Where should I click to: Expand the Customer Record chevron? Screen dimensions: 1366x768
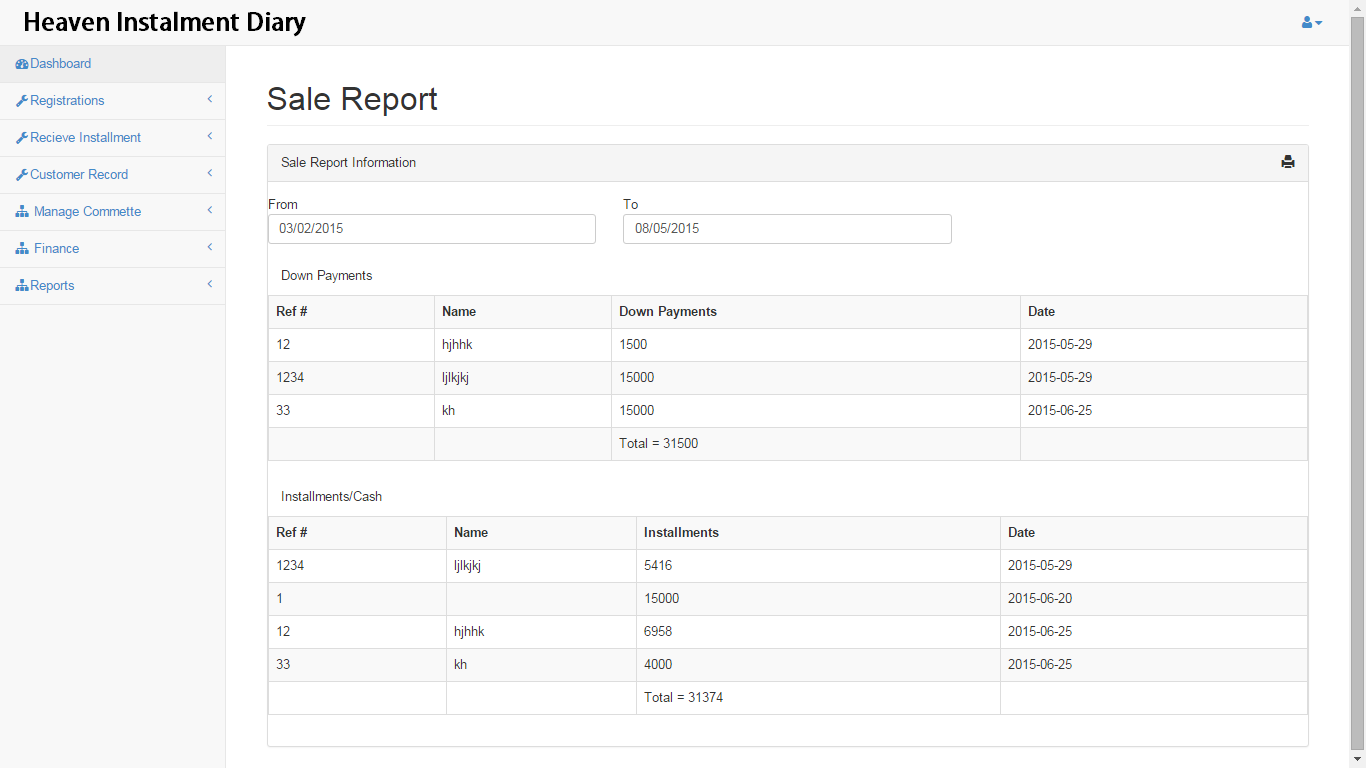pos(210,173)
